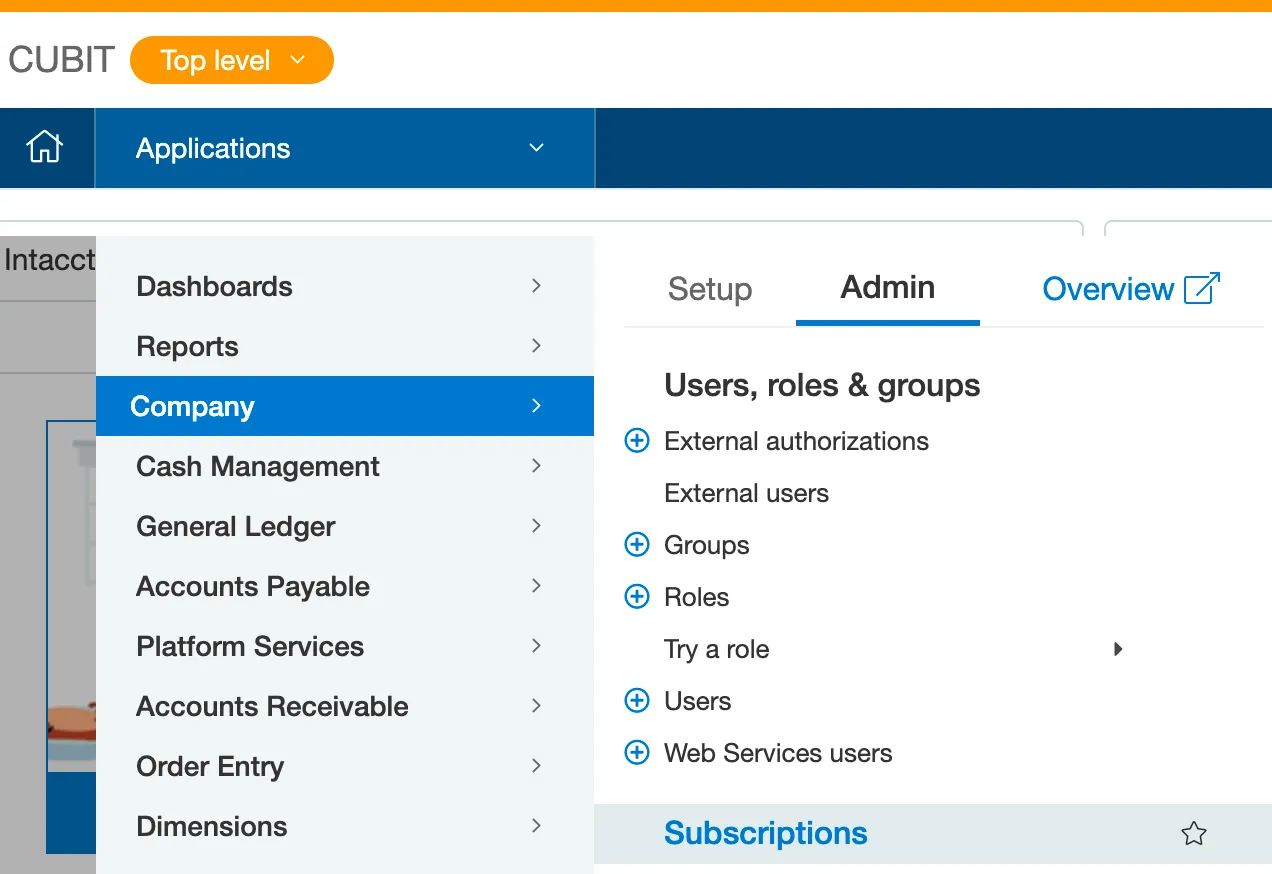Open Try a role submenu arrow

click(1118, 649)
